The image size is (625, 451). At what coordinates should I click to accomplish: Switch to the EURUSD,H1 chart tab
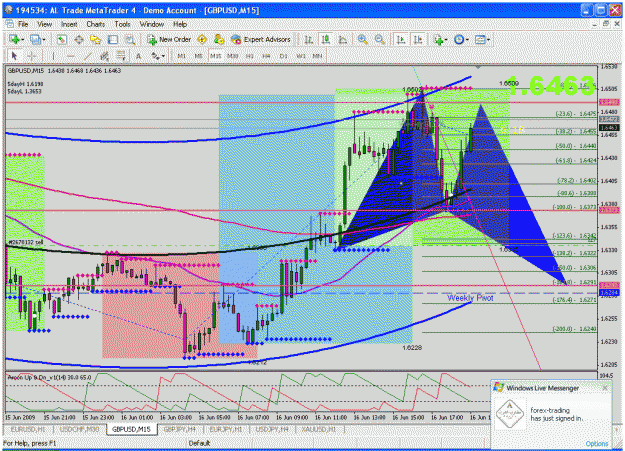click(28, 429)
